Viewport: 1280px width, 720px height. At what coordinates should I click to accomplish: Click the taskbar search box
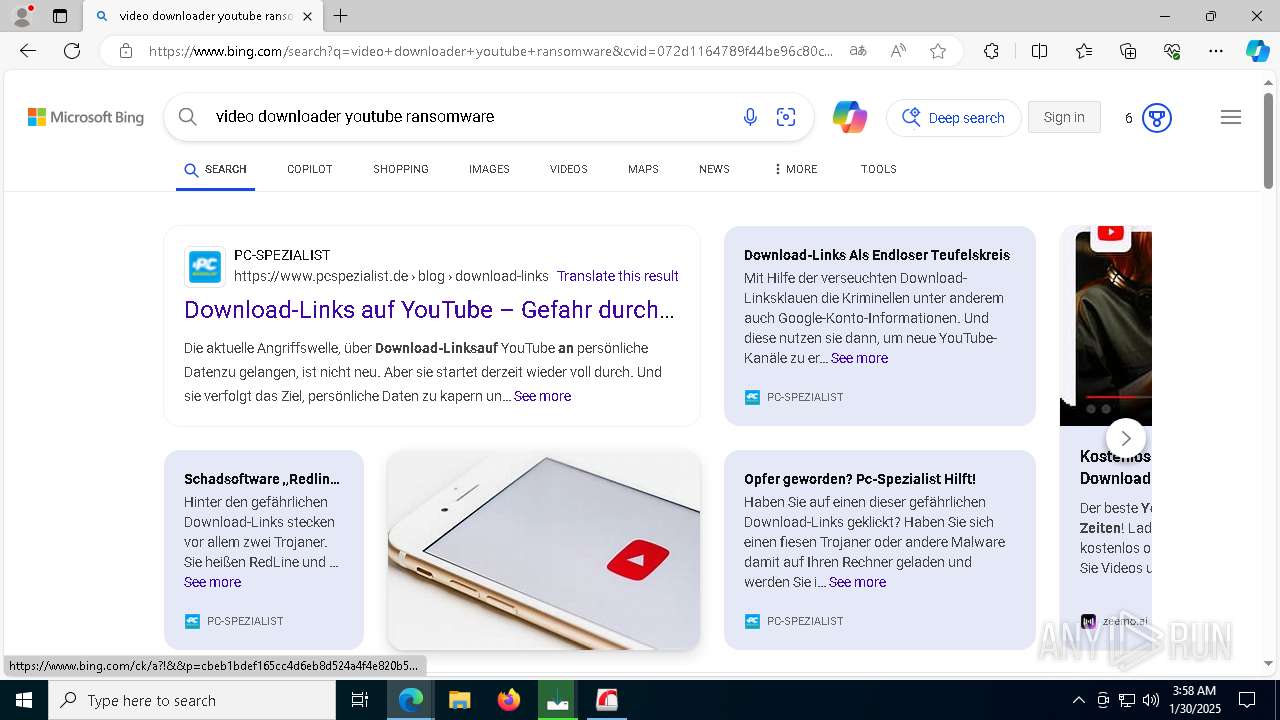[192, 700]
